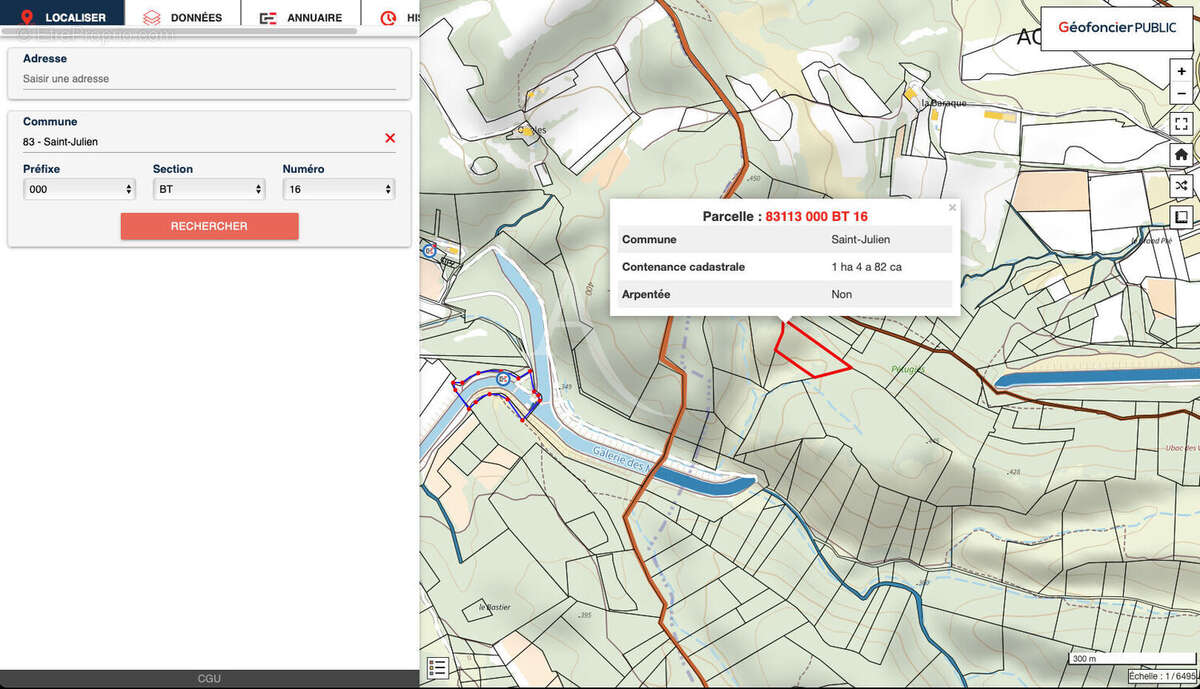Open the CGU link

coord(209,679)
